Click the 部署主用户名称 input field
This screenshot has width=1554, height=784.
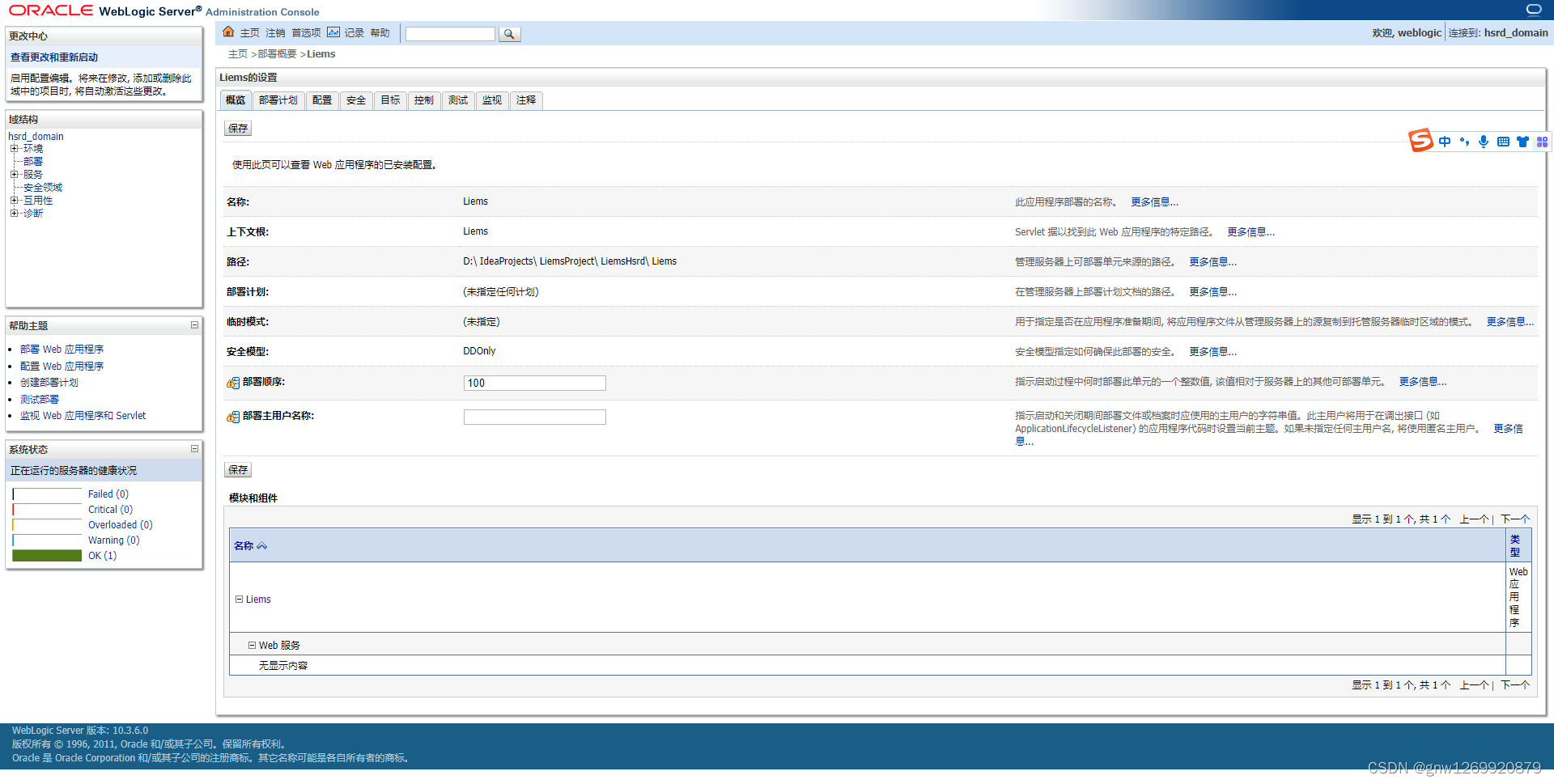point(534,417)
